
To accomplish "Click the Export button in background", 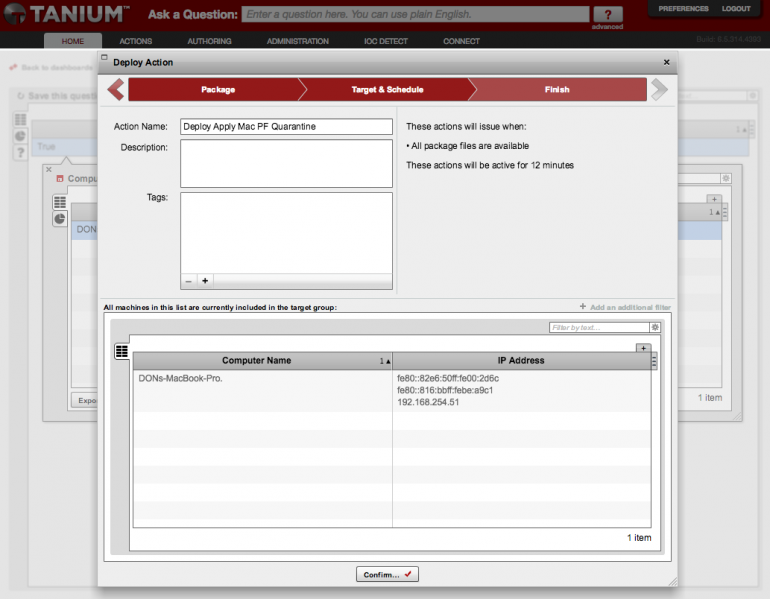I will [x=84, y=400].
